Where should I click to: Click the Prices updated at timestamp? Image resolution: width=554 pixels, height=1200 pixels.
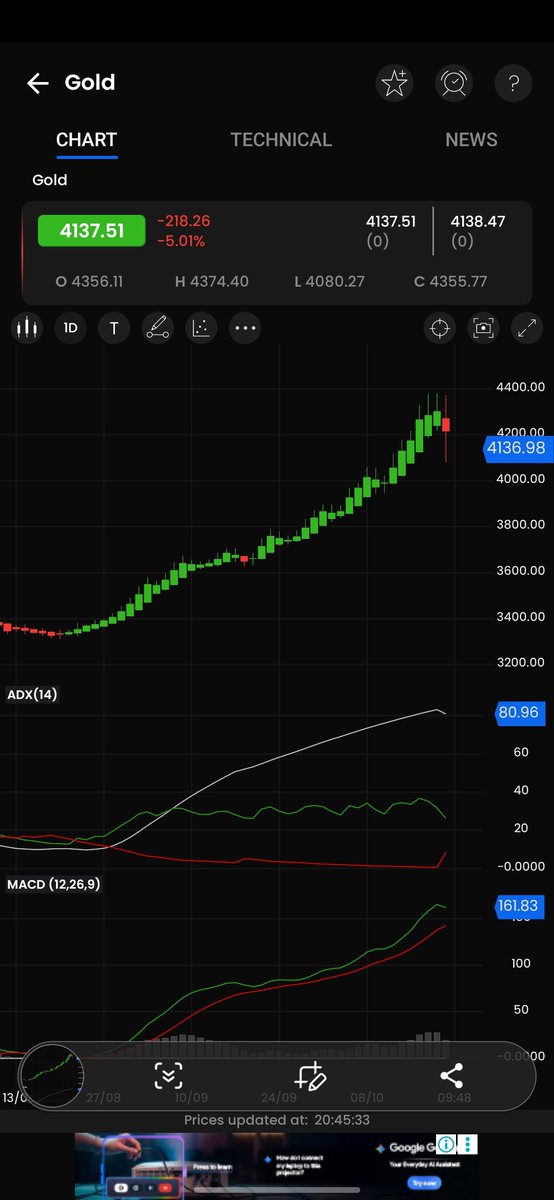click(x=277, y=1120)
